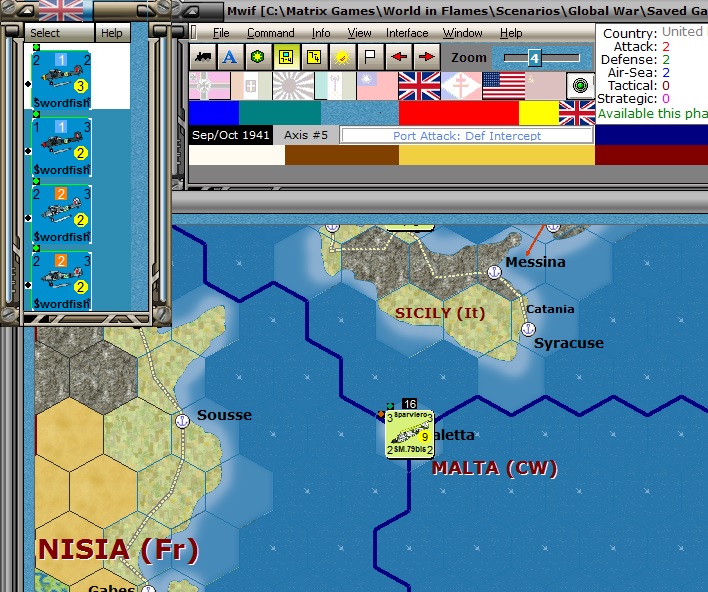This screenshot has height=592, width=708.
Task: Click the MALTA (CW) map label
Action: 494,468
